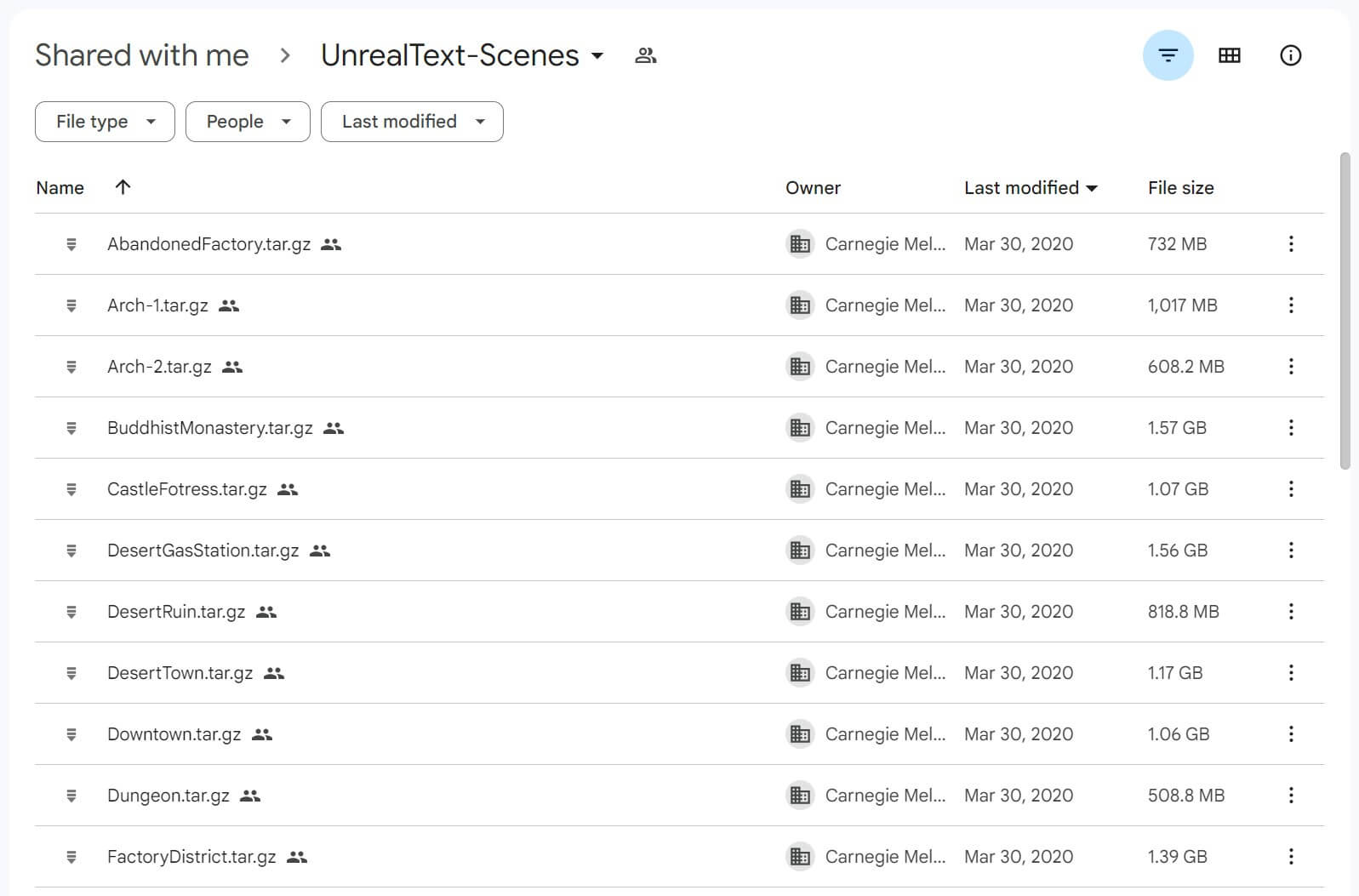Screen dimensions: 1359x896
Task: Click the shared icon beside AbandonedFactory.tar.gz
Action: tap(331, 244)
